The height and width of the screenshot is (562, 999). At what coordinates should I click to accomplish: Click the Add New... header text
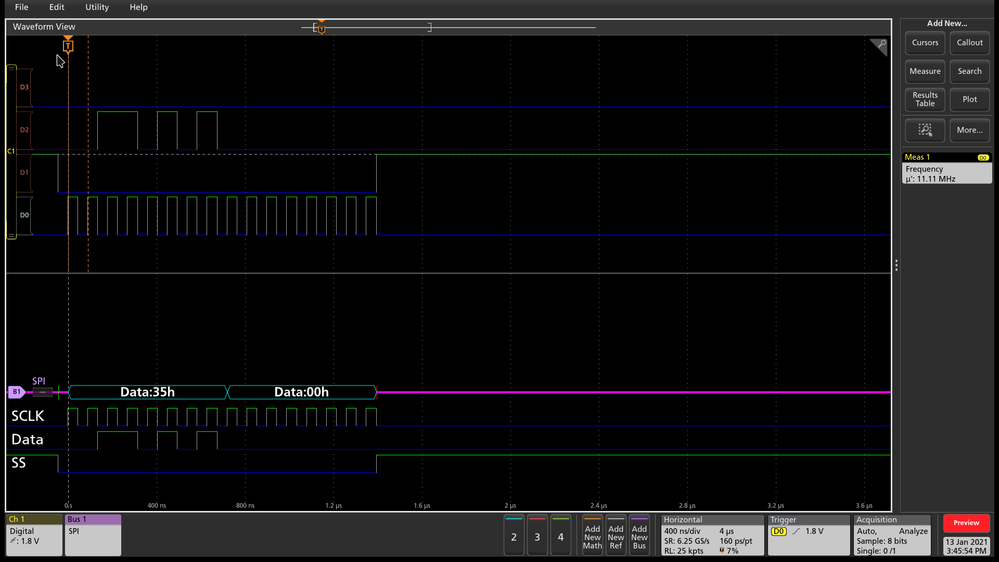click(x=947, y=23)
